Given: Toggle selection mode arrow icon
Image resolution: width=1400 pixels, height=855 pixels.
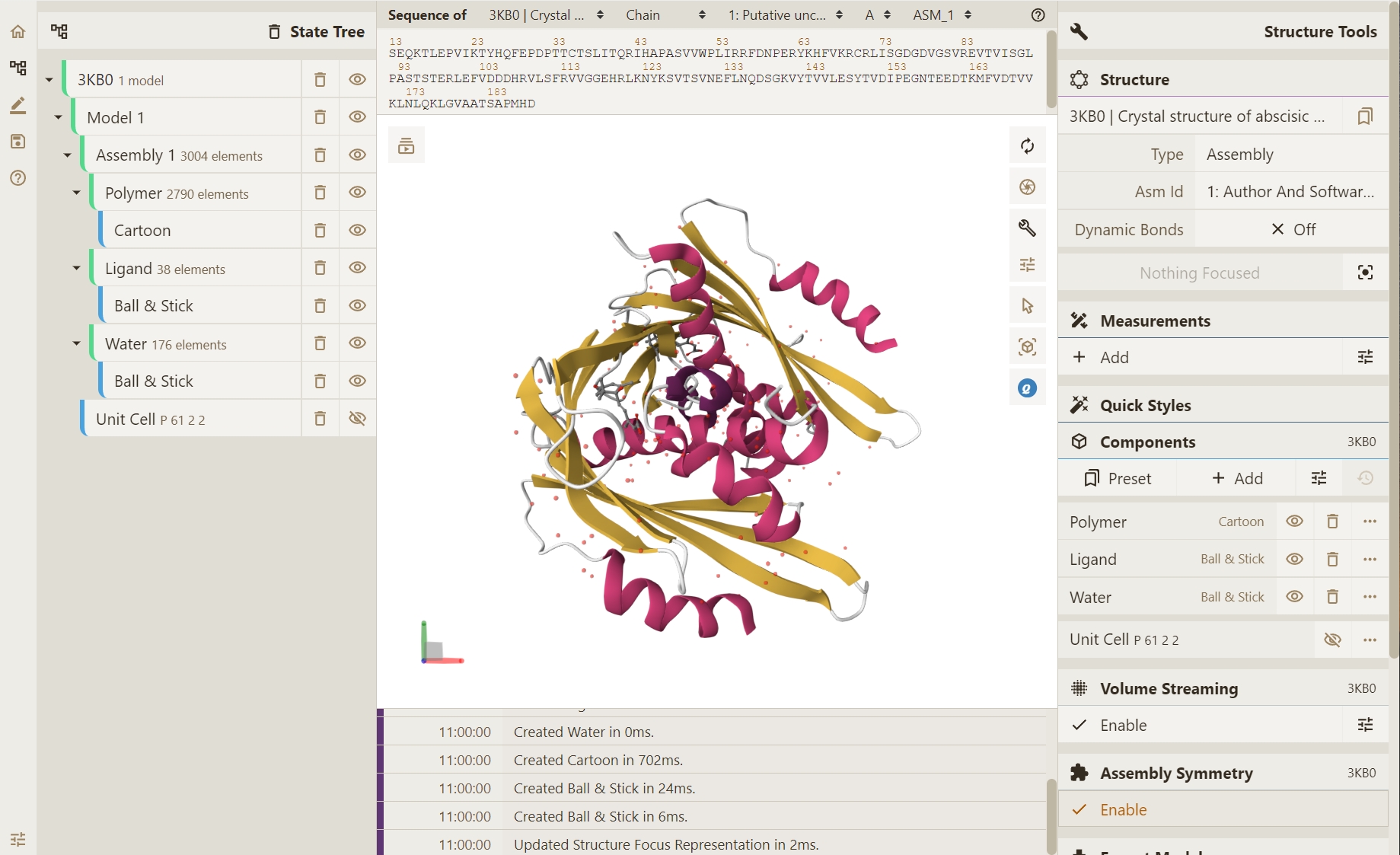Looking at the screenshot, I should click(x=1027, y=306).
